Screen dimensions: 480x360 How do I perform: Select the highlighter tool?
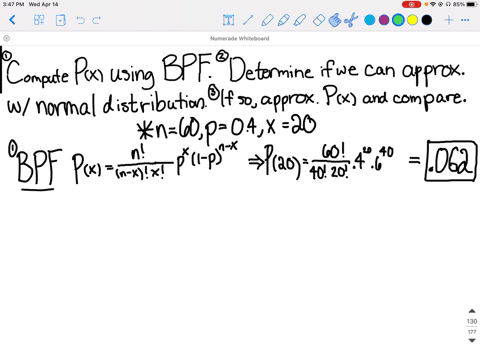[300, 20]
